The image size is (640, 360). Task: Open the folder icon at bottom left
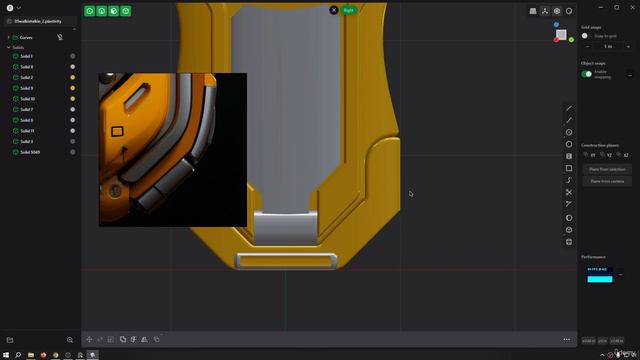pyautogui.click(x=10, y=340)
